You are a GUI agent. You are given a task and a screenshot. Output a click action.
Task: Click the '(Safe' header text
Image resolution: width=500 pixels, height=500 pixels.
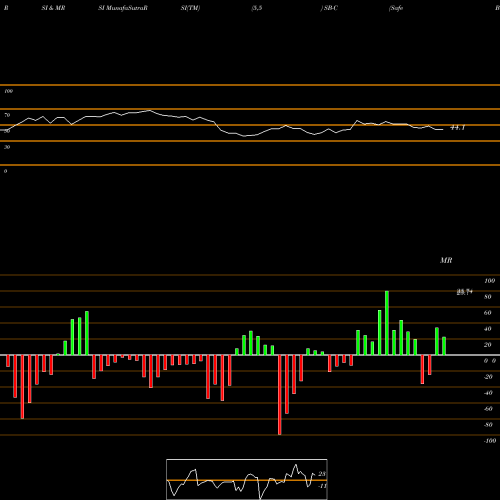(396, 8)
